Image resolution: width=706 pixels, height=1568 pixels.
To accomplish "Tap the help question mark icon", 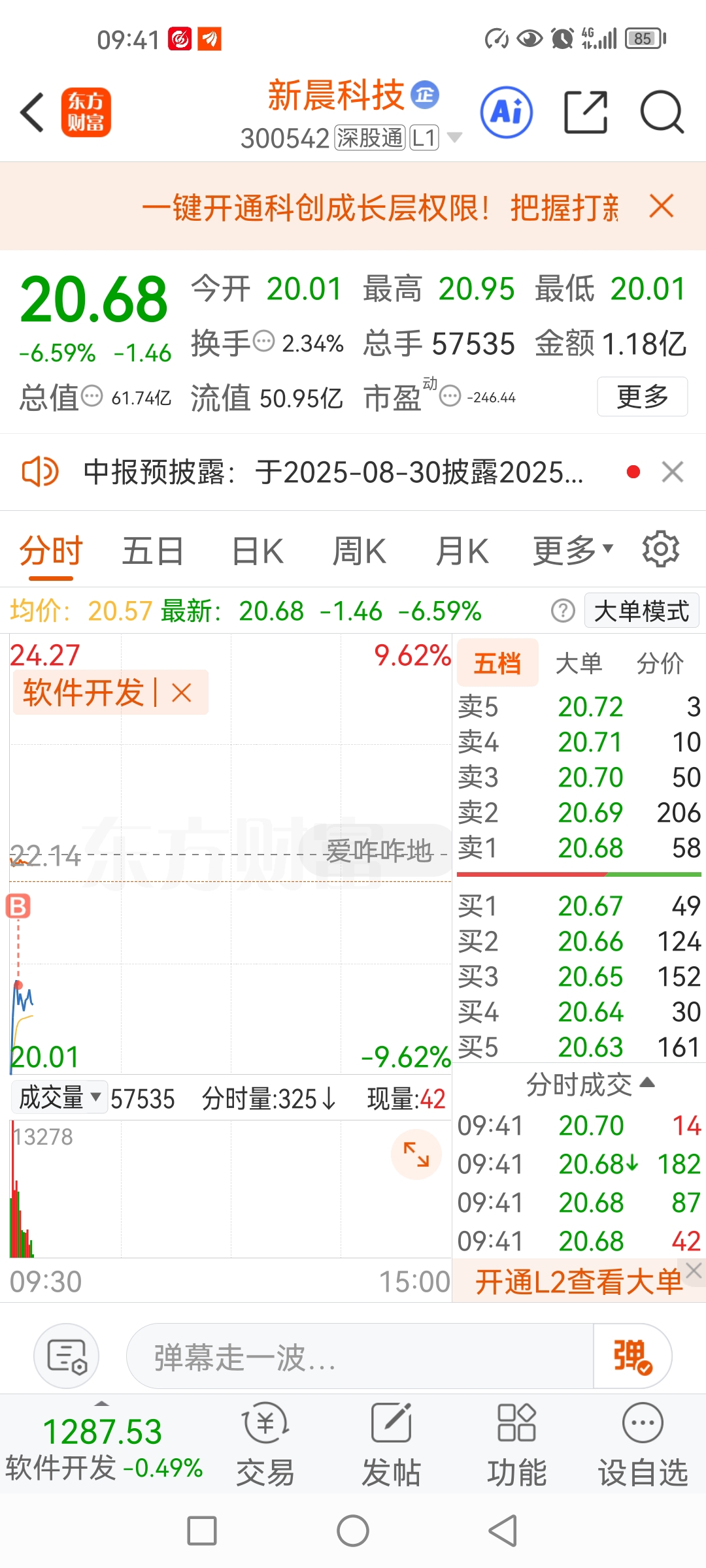I will pyautogui.click(x=563, y=611).
